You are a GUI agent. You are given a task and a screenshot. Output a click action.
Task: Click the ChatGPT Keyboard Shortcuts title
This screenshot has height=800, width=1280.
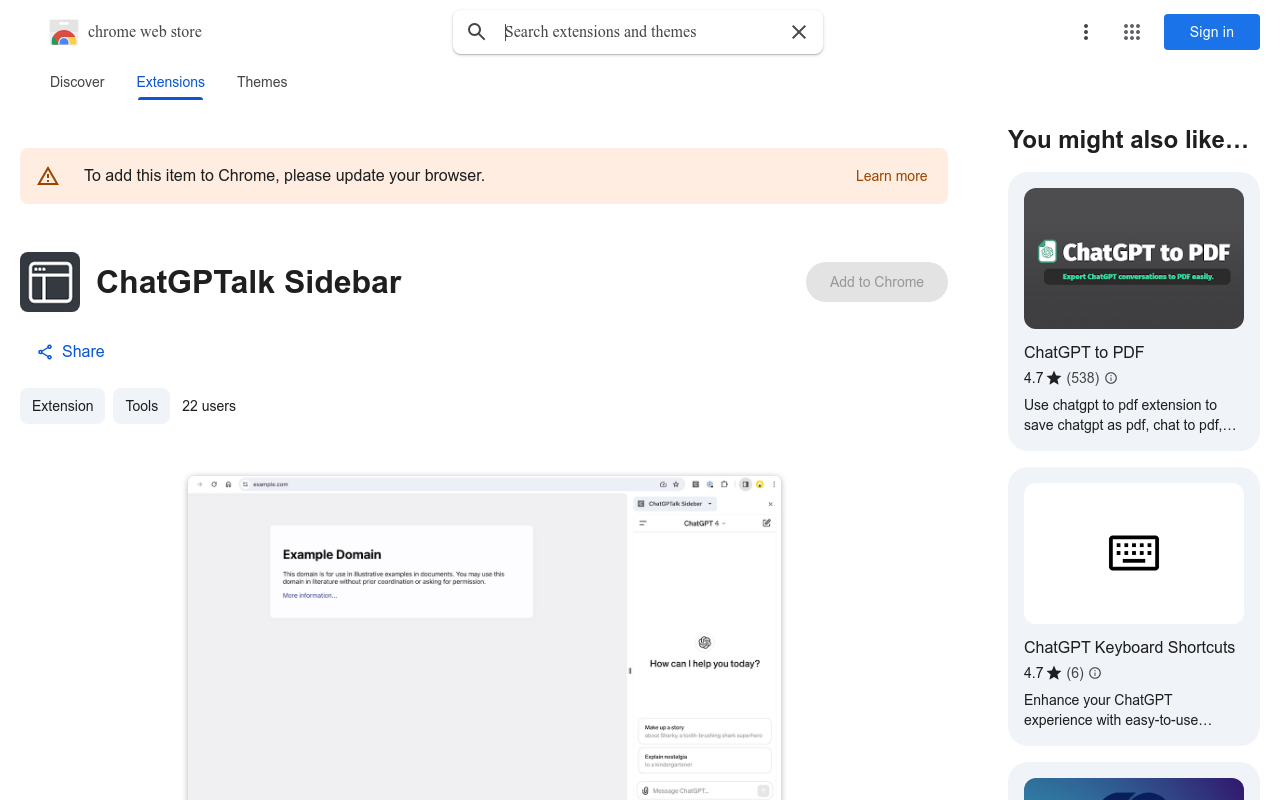pos(1130,647)
